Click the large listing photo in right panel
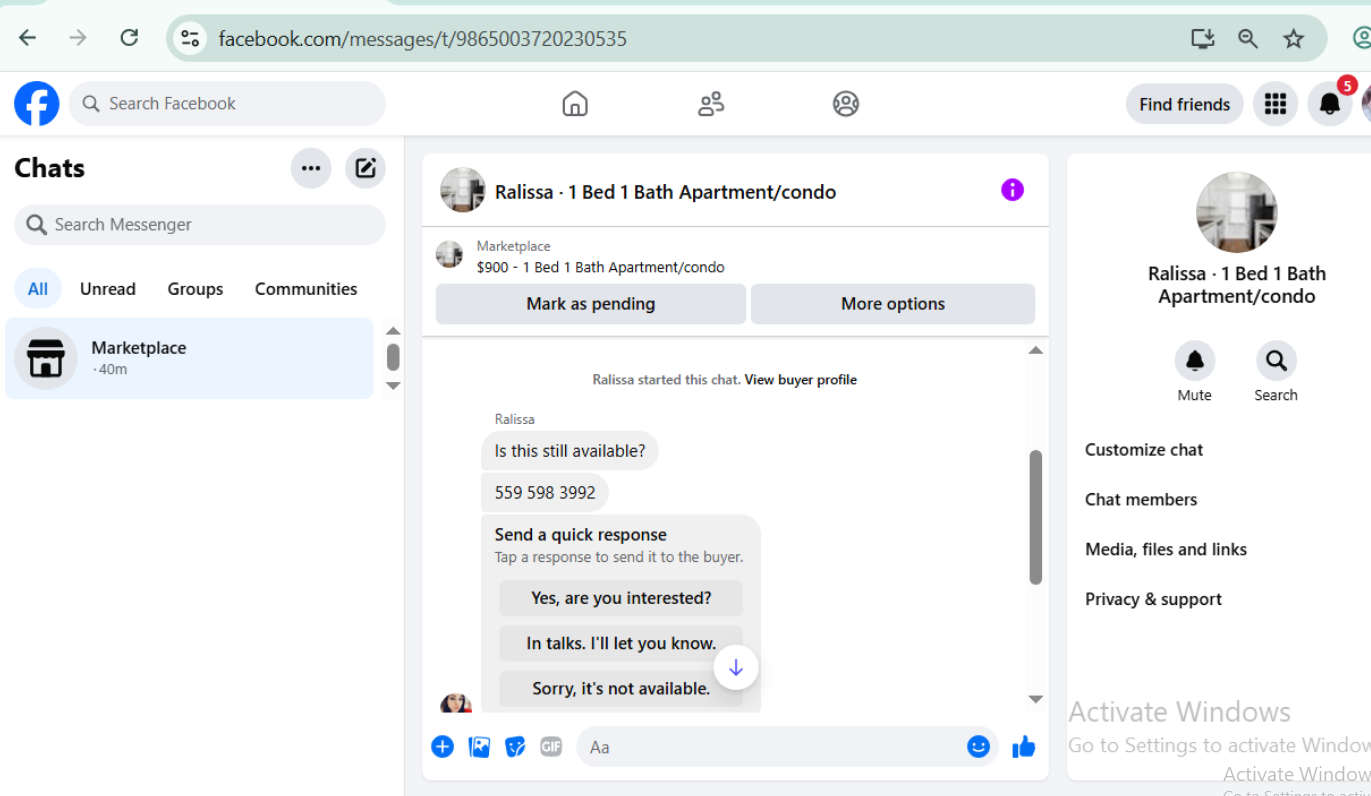The height and width of the screenshot is (796, 1371). (1237, 212)
